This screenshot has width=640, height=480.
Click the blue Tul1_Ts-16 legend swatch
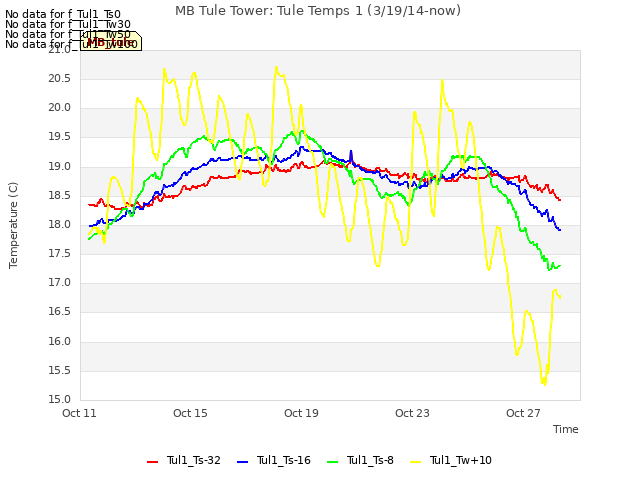tap(242, 462)
